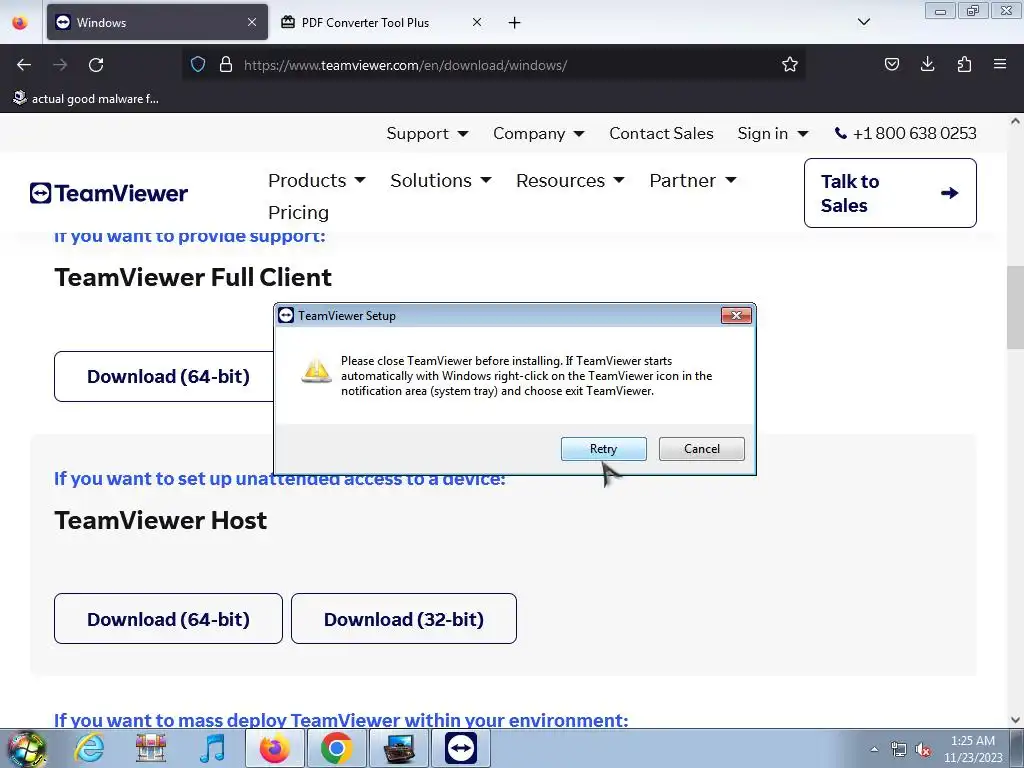List all tabs with the chevron
The height and width of the screenshot is (768, 1024).
click(863, 22)
